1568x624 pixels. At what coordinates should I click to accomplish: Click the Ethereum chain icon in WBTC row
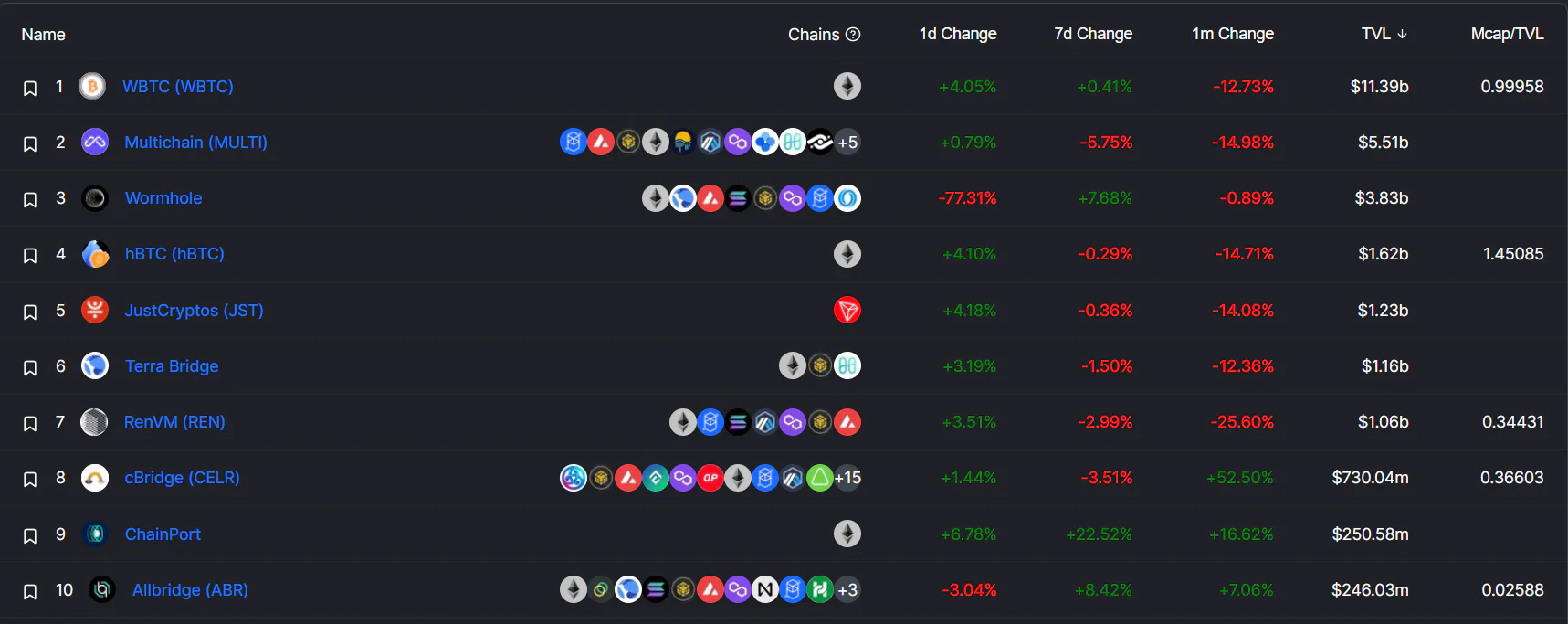click(847, 87)
